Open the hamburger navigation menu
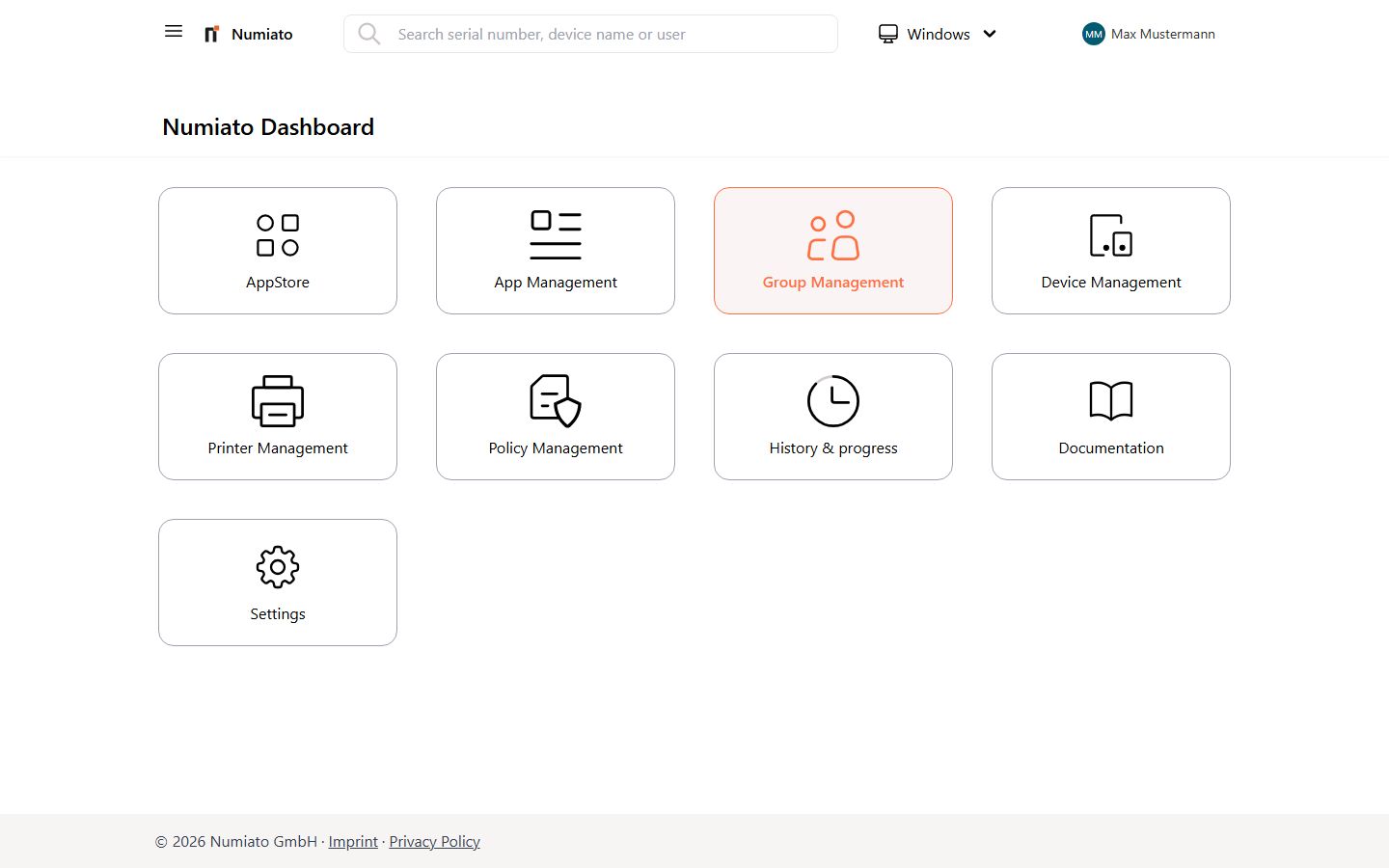 (x=173, y=31)
